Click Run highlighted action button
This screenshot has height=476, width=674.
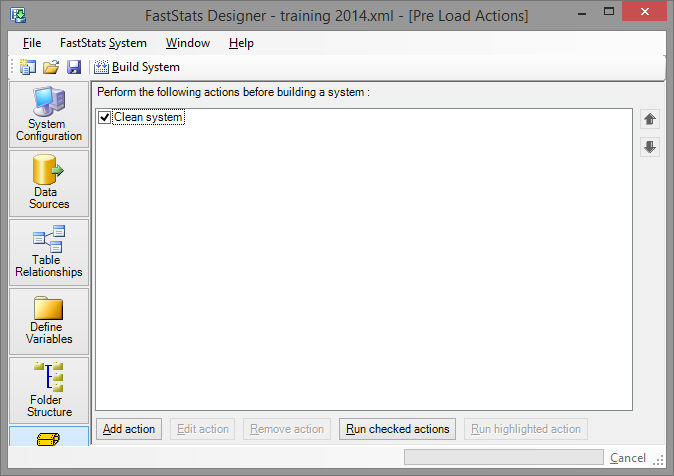[526, 429]
